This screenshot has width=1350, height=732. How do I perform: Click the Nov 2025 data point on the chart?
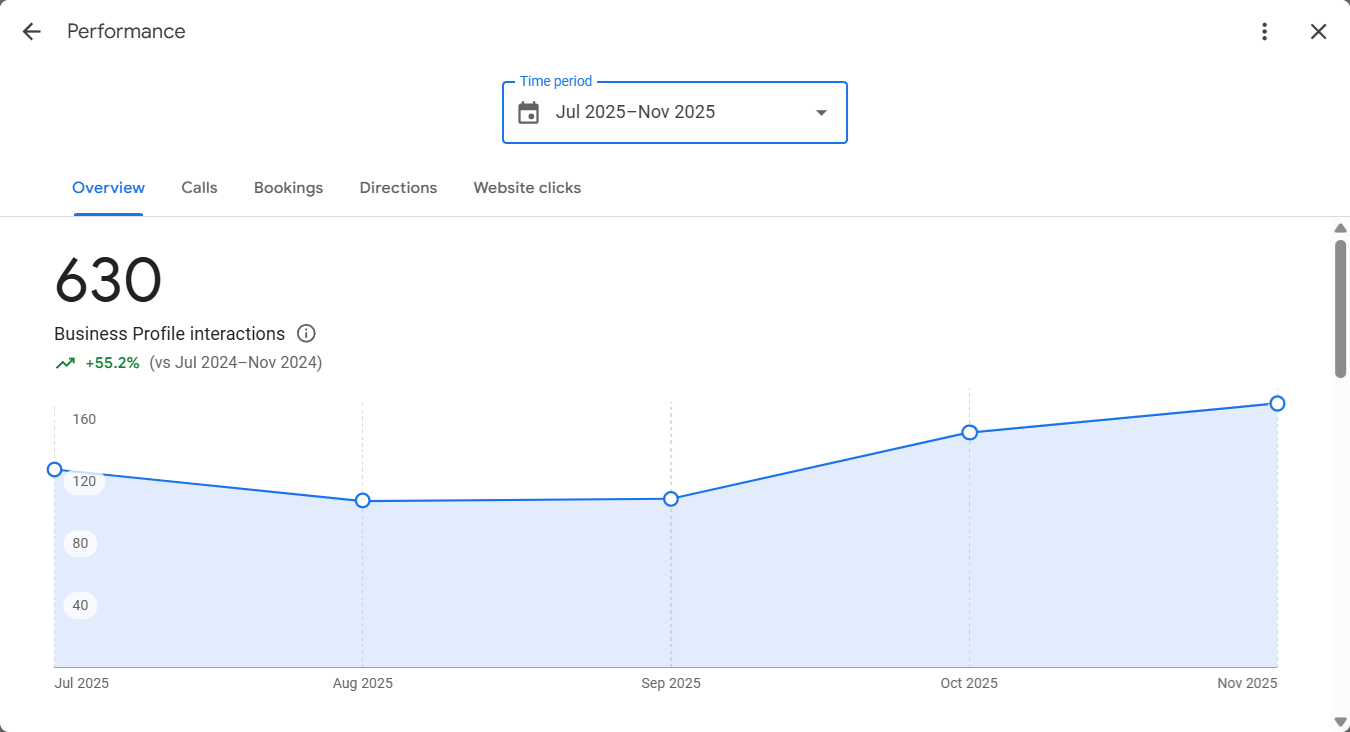click(1277, 403)
